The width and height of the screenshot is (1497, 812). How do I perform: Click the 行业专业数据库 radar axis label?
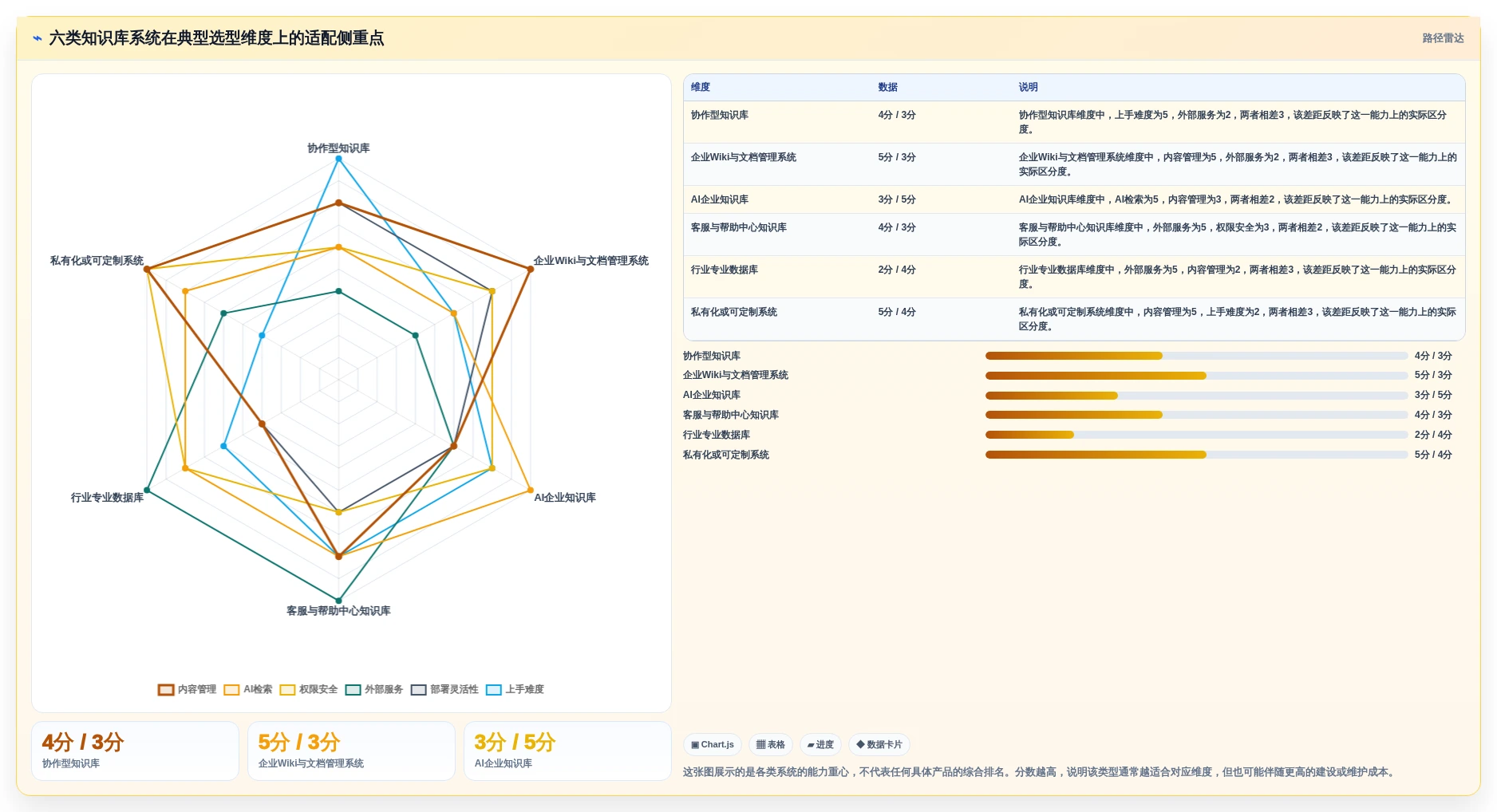(x=107, y=498)
